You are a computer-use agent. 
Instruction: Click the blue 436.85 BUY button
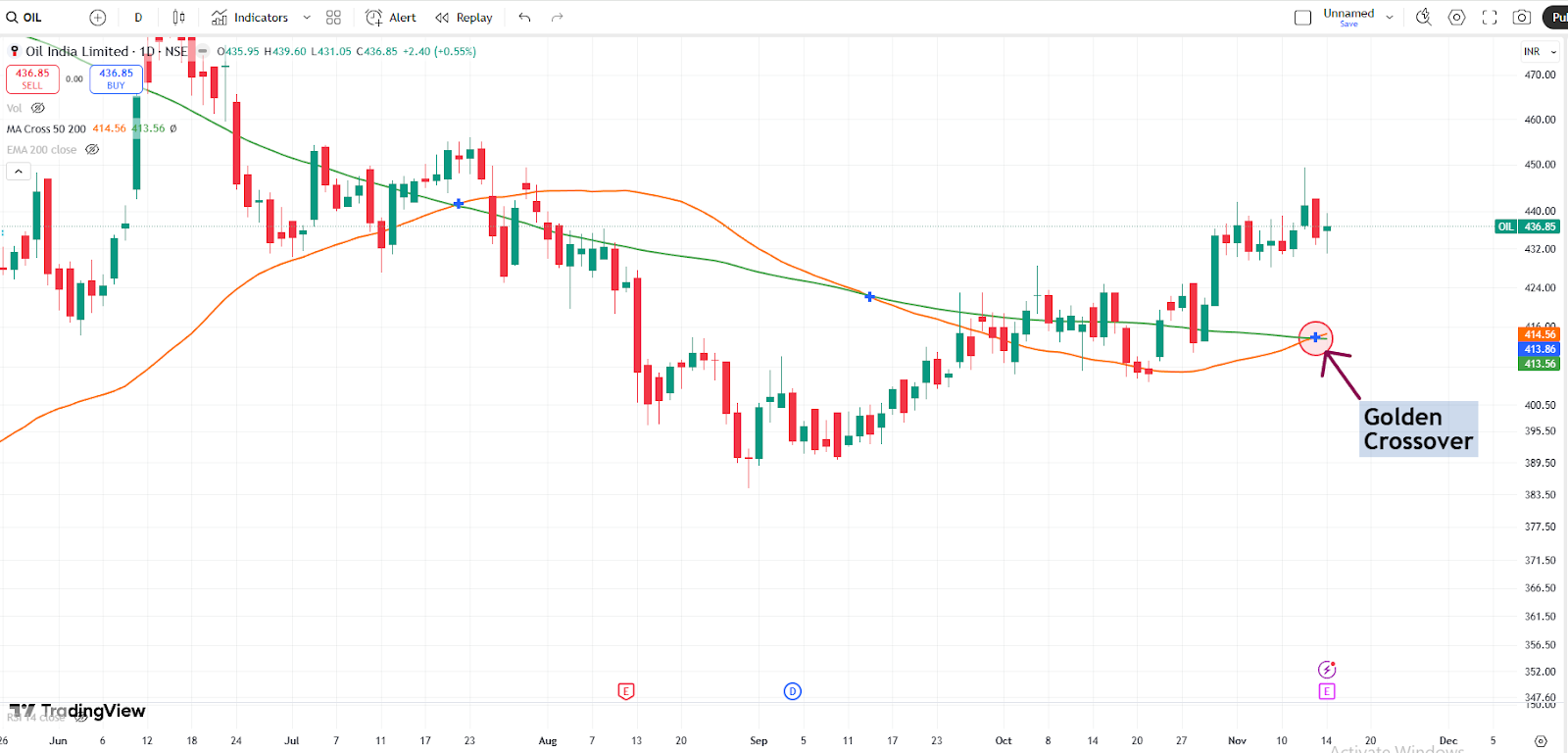(116, 78)
